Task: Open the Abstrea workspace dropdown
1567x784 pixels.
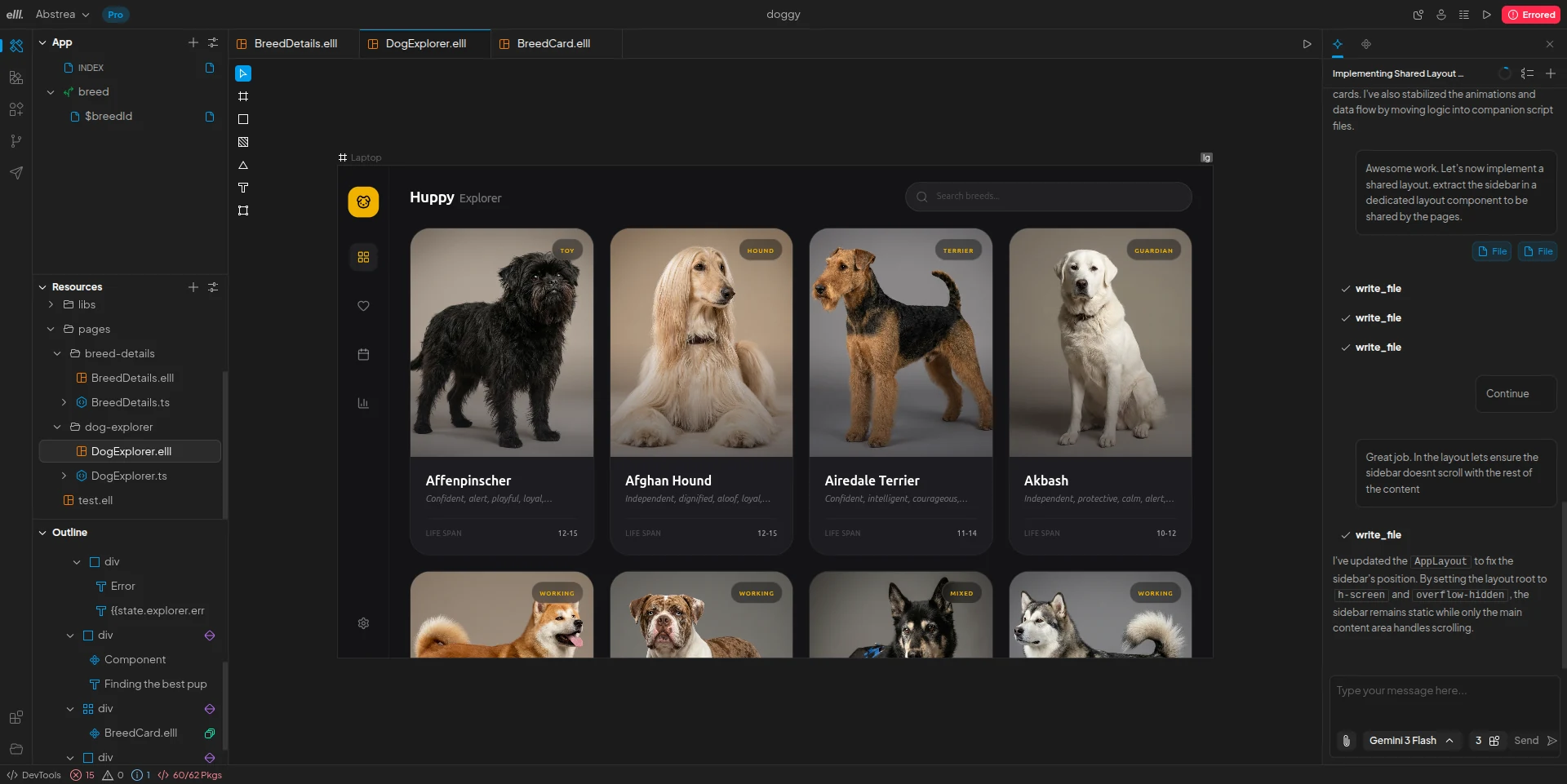Action: click(62, 15)
